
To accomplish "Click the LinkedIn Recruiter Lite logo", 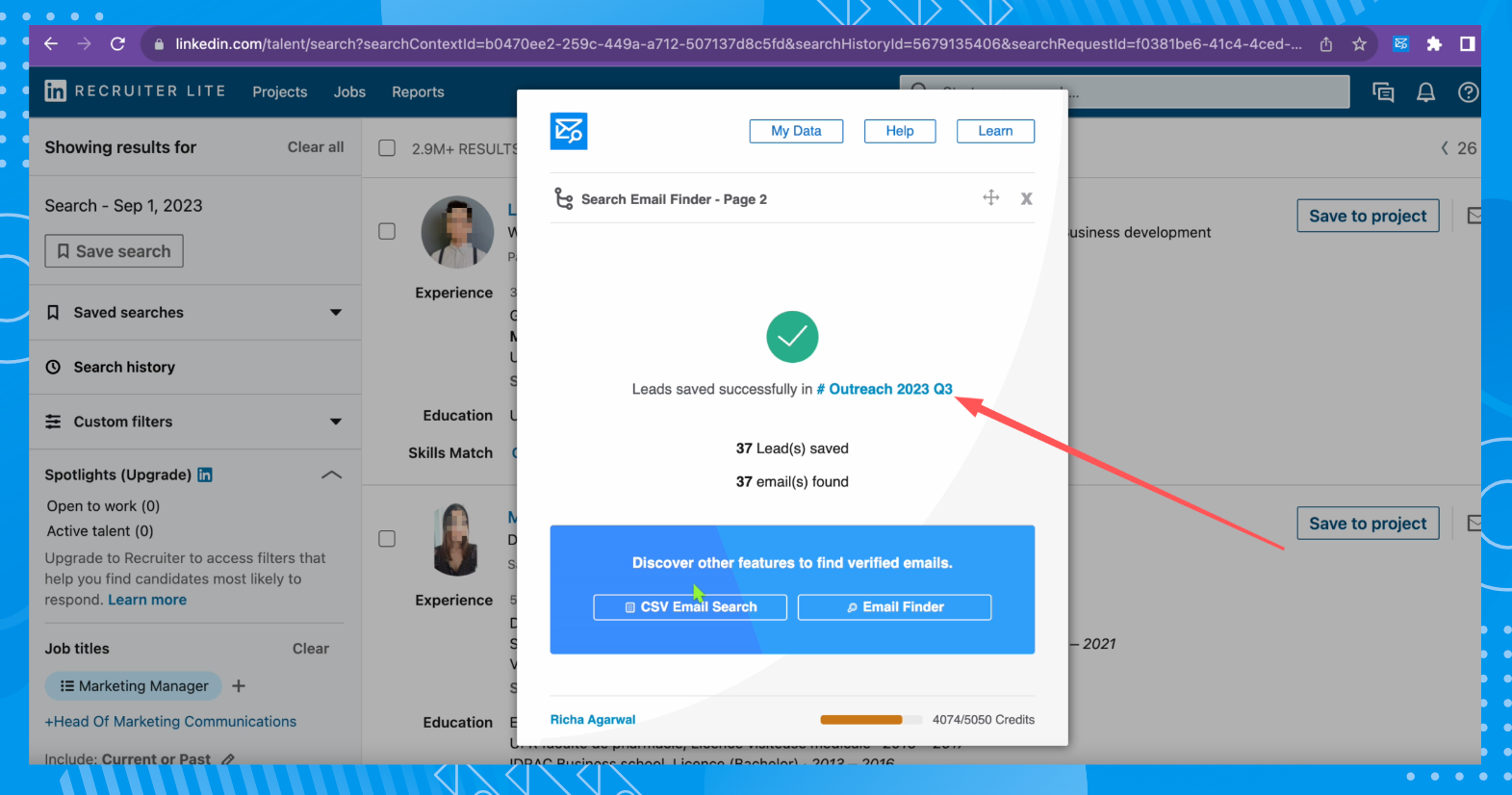I will 135,91.
